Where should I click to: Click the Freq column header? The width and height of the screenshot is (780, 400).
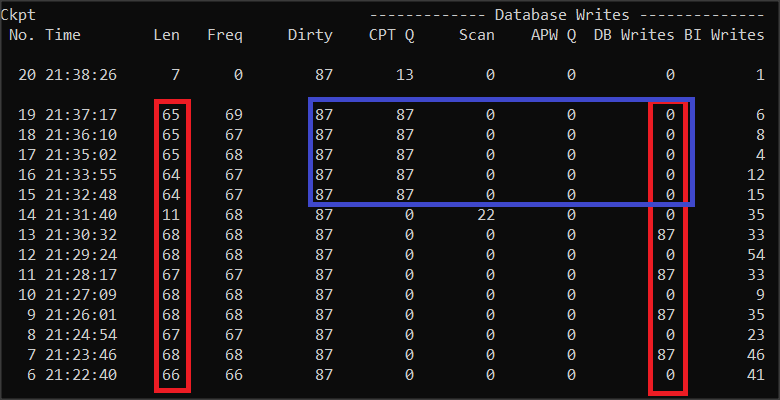tap(224, 35)
